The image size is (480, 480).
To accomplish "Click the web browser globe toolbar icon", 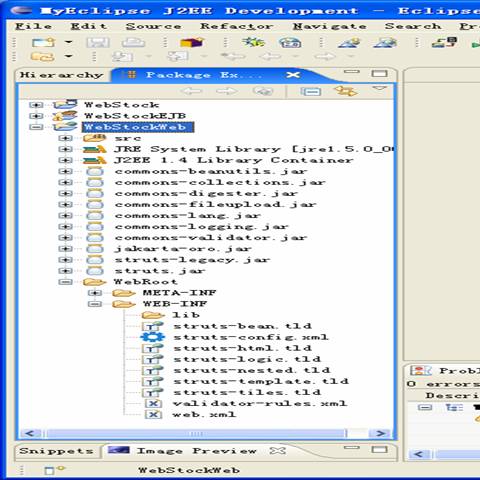I will [x=290, y=42].
